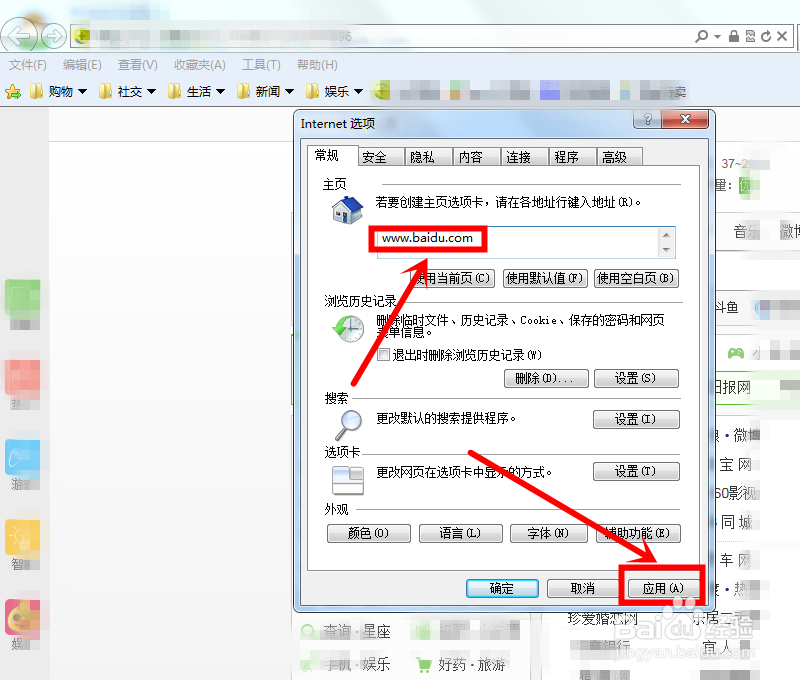Click the search magnifier in the address bar
This screenshot has height=680, width=800.
pos(703,35)
